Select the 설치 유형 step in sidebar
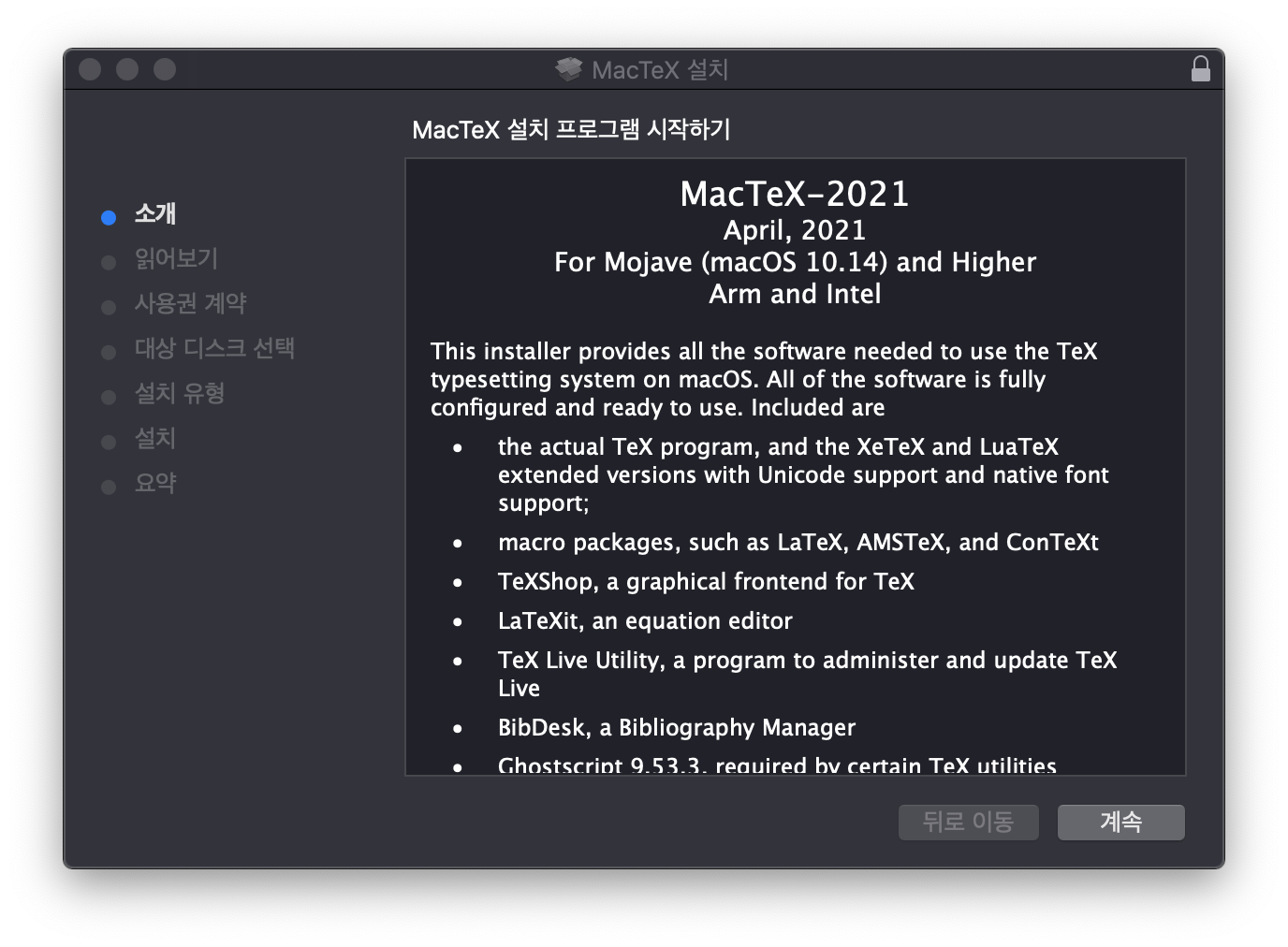1288x947 pixels. click(x=180, y=393)
